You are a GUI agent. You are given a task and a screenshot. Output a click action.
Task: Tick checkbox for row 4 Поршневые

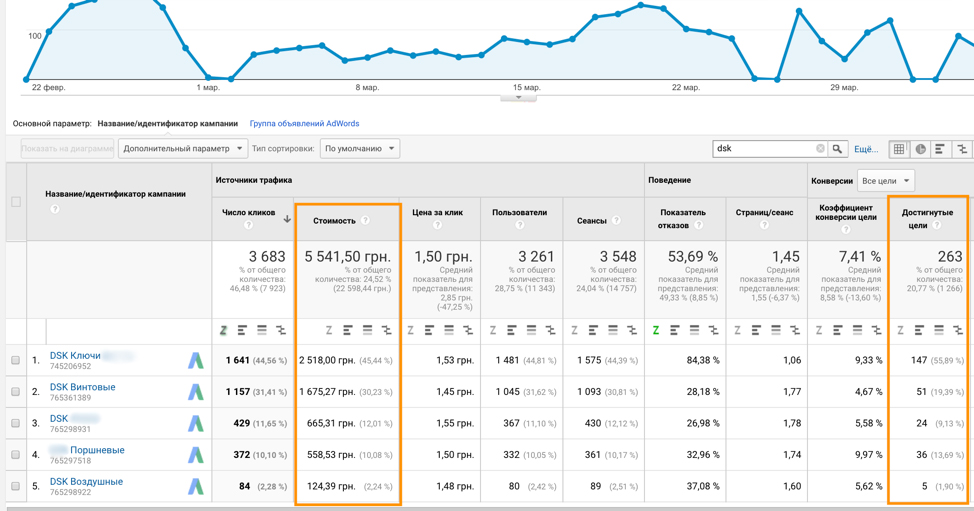16,454
